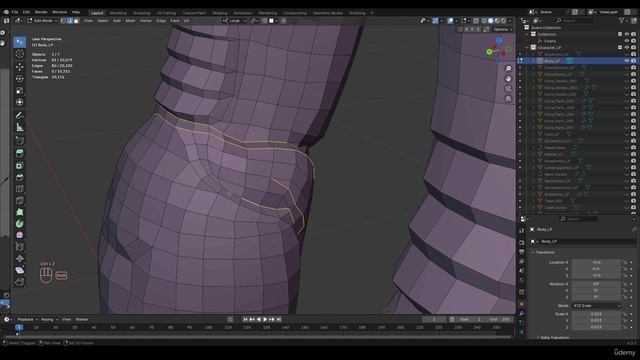Click the camera view viewport gizmo
This screenshot has width=640, height=360.
click(508, 89)
